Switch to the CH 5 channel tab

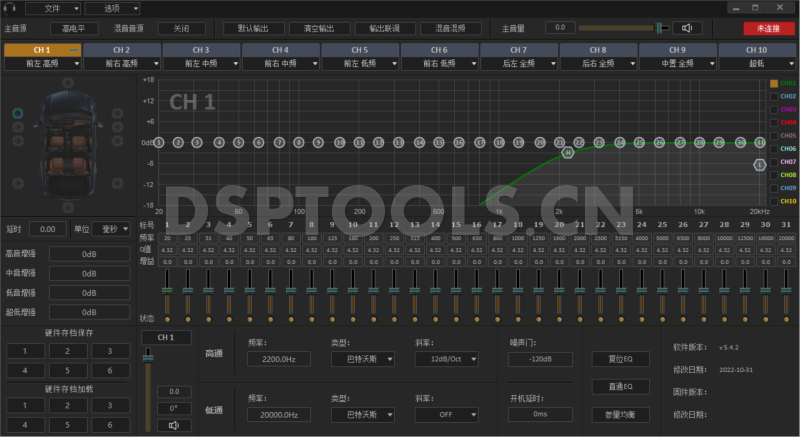(x=359, y=49)
